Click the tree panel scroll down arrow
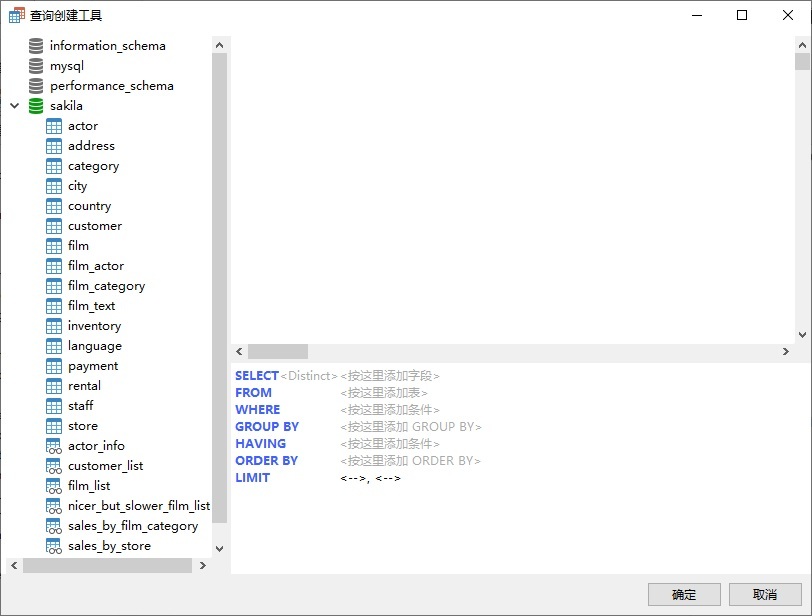This screenshot has width=812, height=616. point(220,549)
